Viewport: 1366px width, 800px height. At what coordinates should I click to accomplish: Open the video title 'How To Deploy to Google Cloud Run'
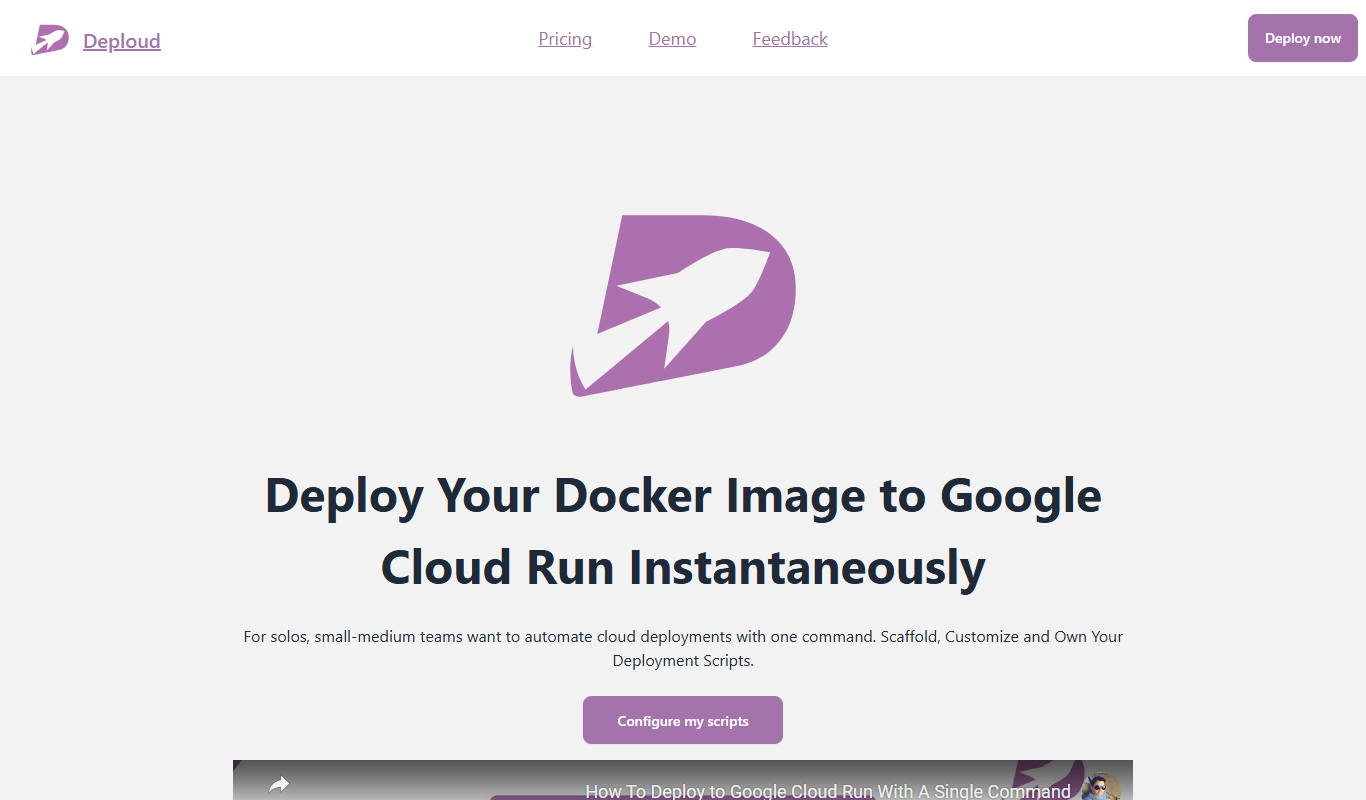(x=828, y=790)
